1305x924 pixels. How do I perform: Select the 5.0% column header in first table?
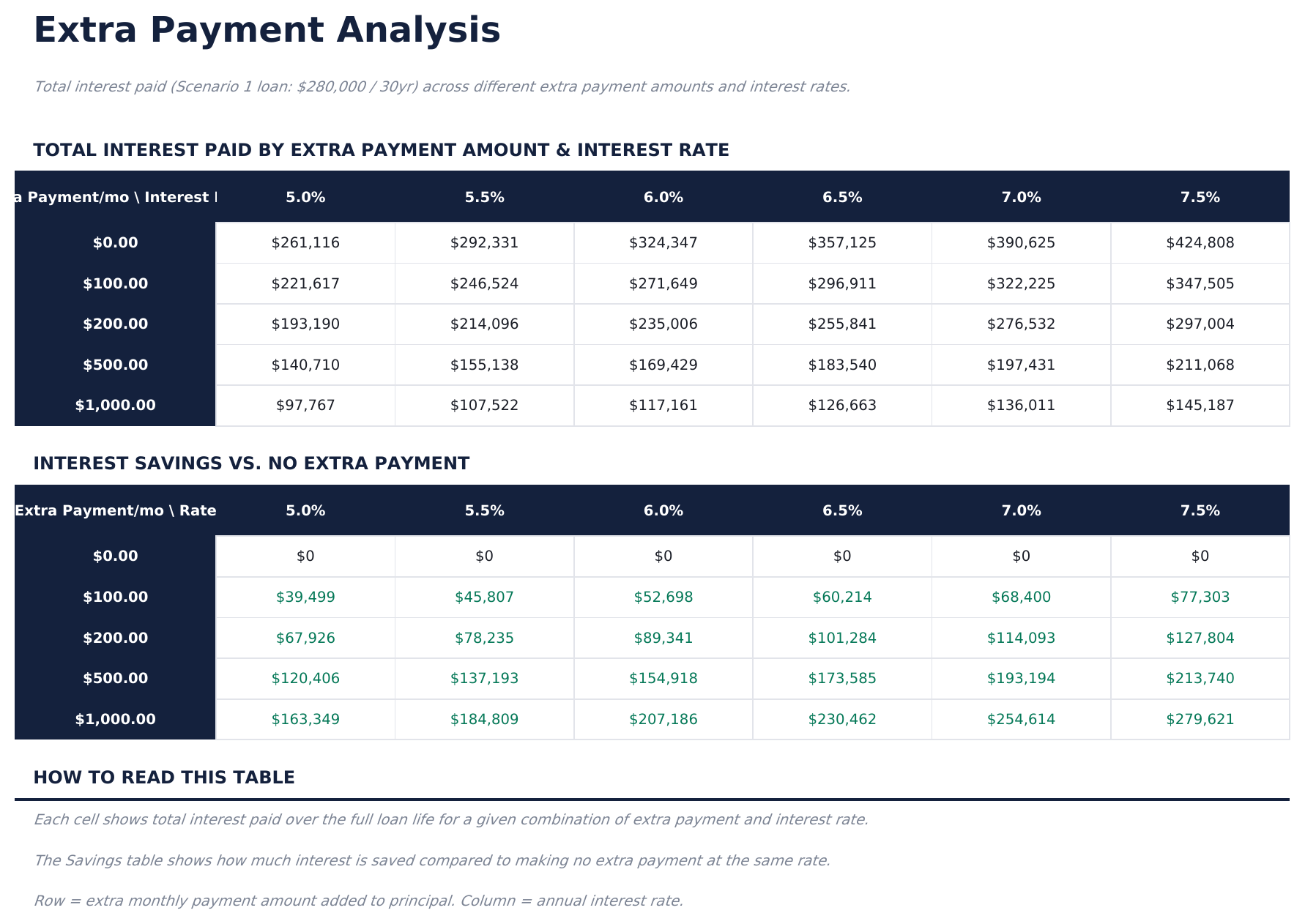pyautogui.click(x=305, y=196)
